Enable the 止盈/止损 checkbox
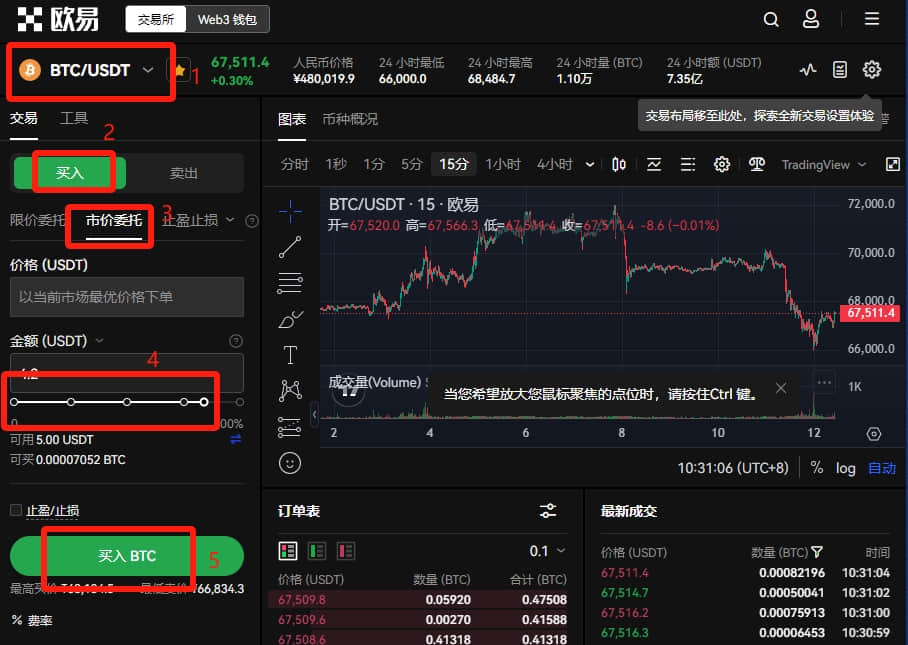The height and width of the screenshot is (645, 908). point(16,510)
